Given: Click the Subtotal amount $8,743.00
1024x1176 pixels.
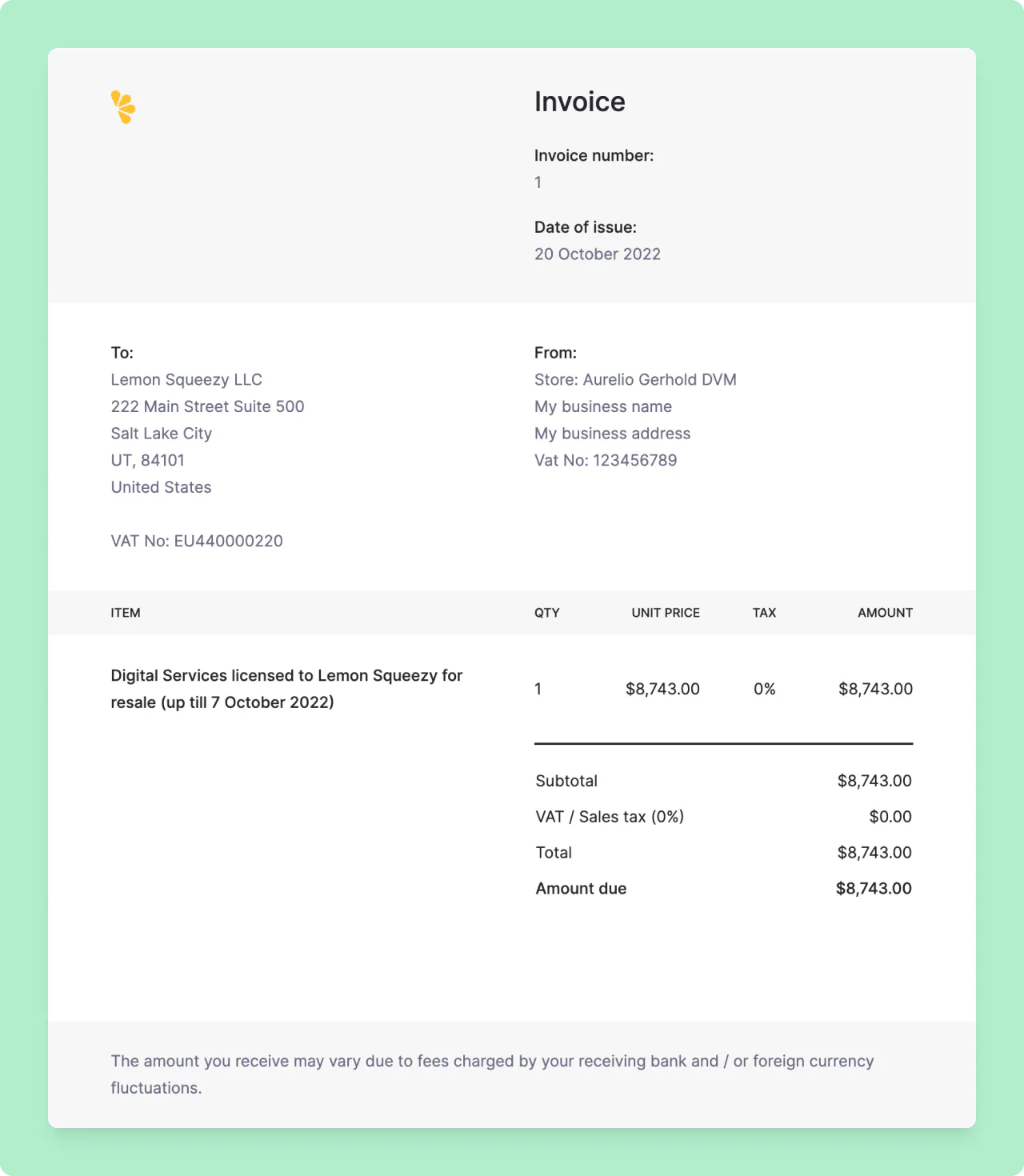Looking at the screenshot, I should (874, 781).
